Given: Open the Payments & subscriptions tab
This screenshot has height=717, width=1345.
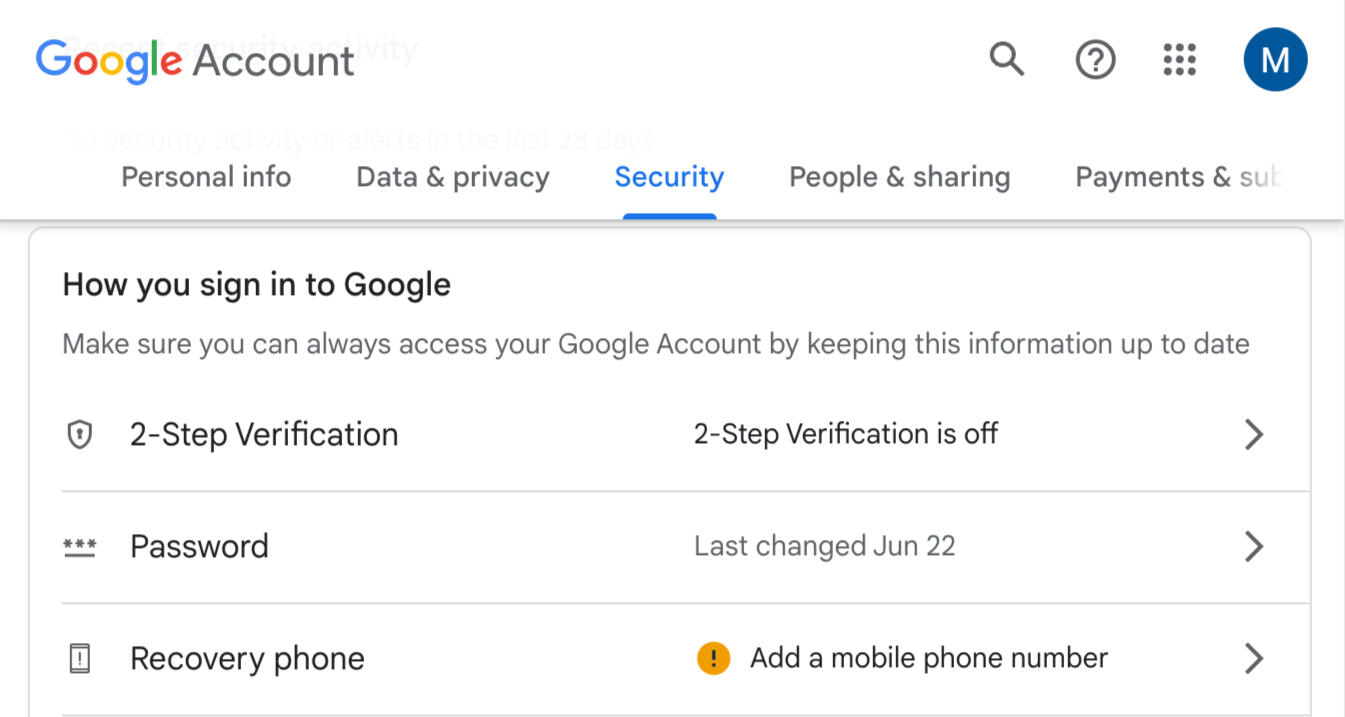Looking at the screenshot, I should point(1177,177).
